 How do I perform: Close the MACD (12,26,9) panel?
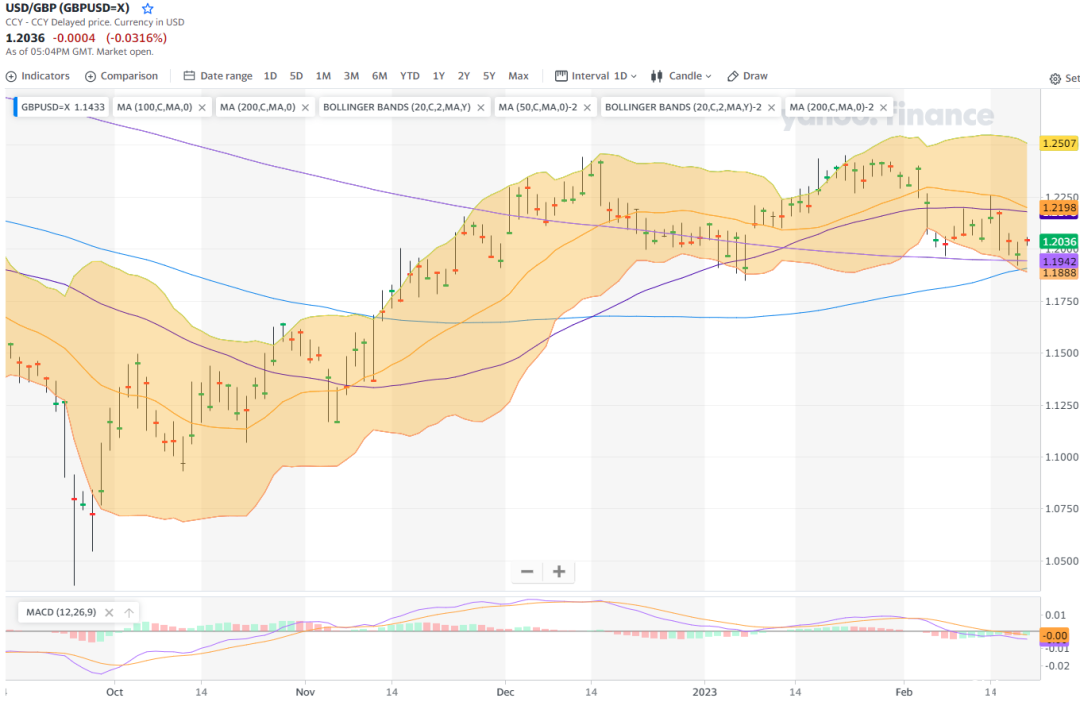(109, 612)
